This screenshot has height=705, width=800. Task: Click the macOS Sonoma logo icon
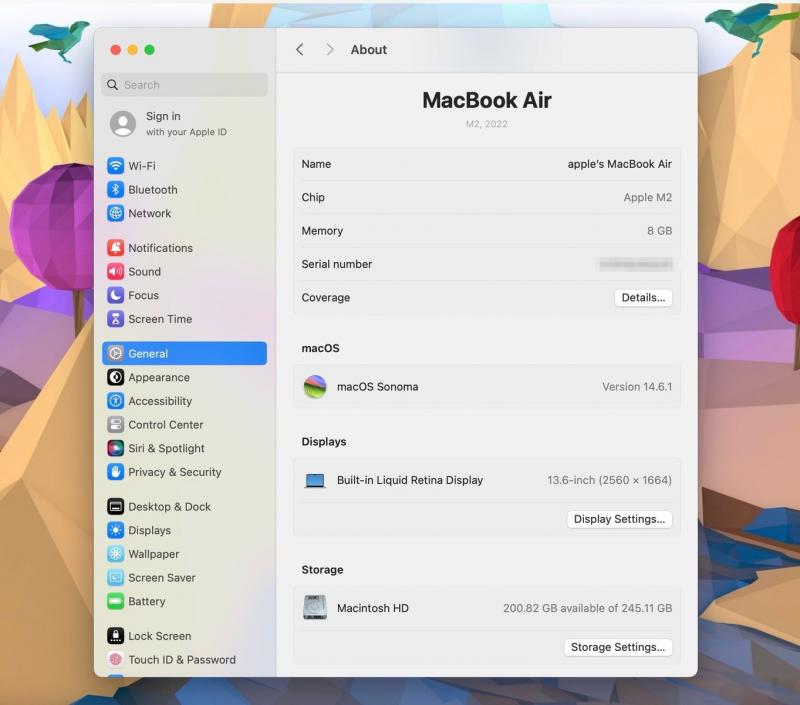[x=315, y=387]
